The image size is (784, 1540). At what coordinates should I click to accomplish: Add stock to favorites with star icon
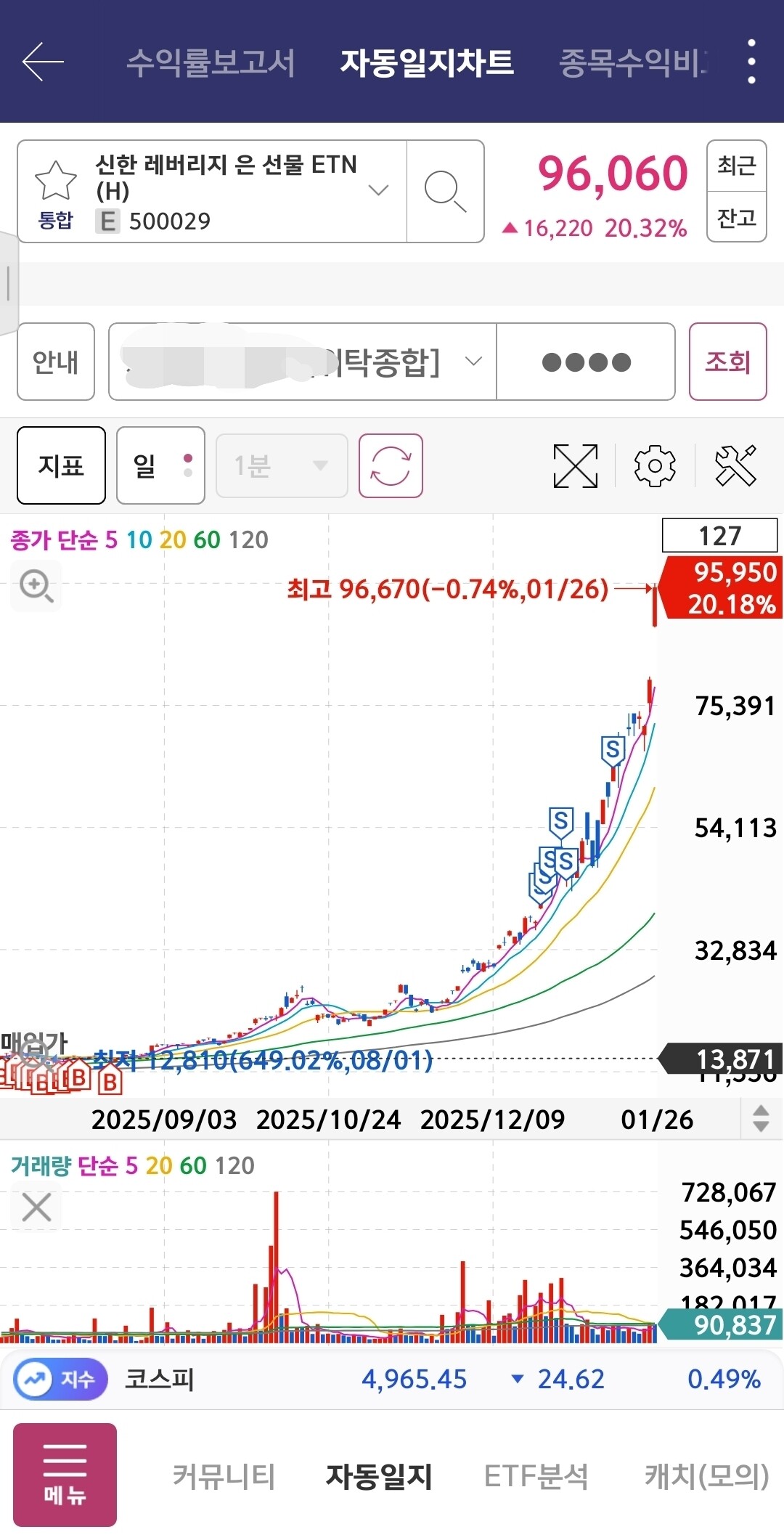pyautogui.click(x=56, y=180)
